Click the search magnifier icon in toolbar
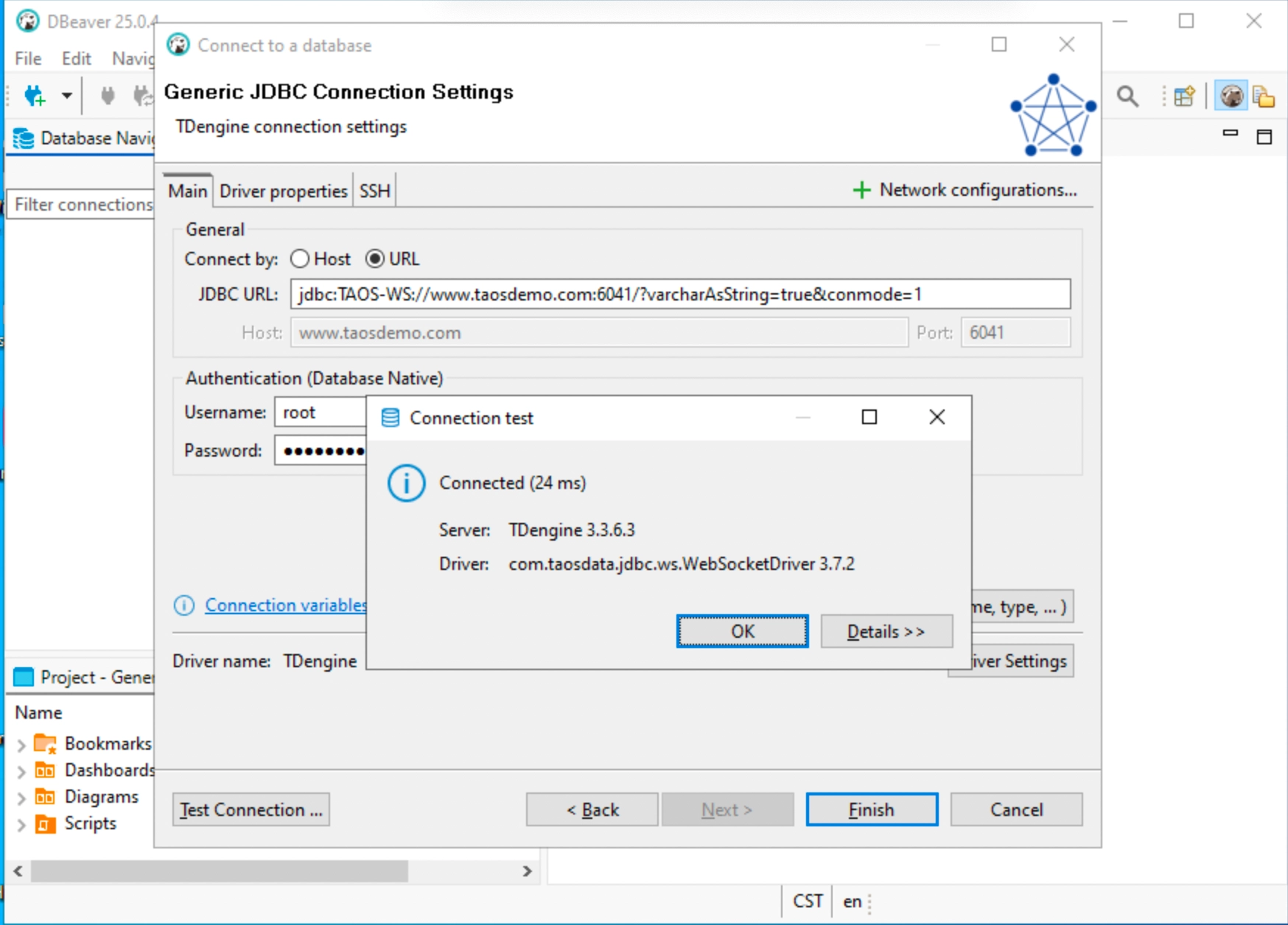Screen dimensions: 1288x925 [x=1127, y=96]
